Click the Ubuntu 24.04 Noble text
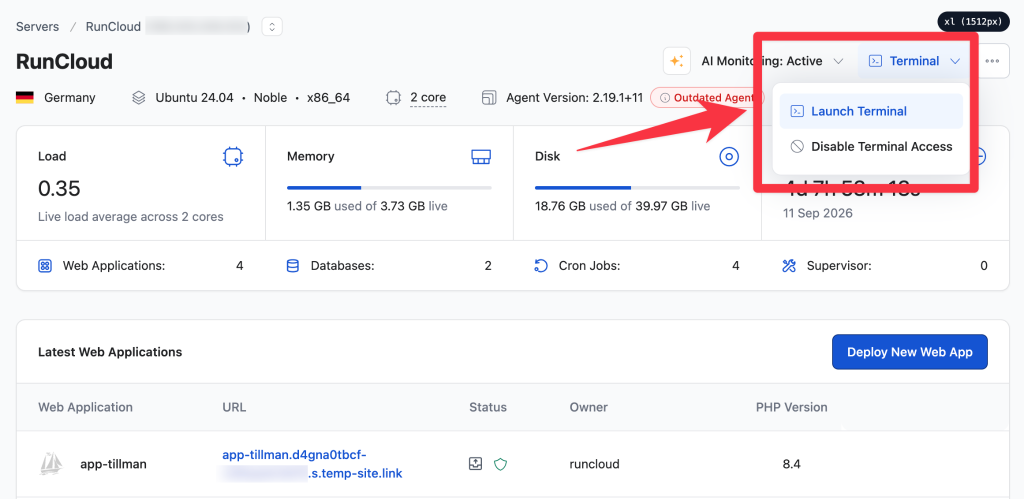The width and height of the screenshot is (1024, 499). click(221, 98)
